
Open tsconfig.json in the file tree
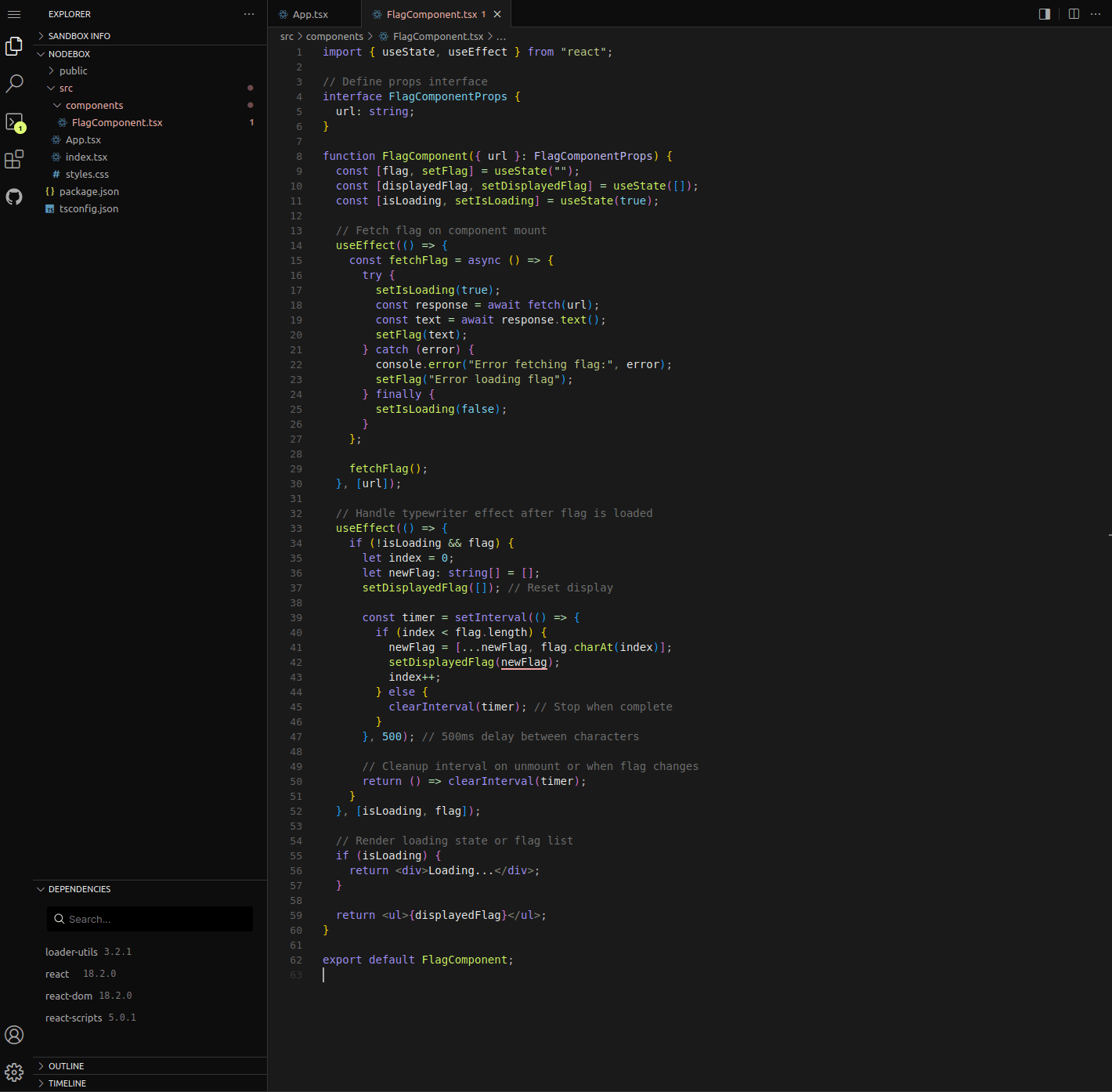pos(150,208)
